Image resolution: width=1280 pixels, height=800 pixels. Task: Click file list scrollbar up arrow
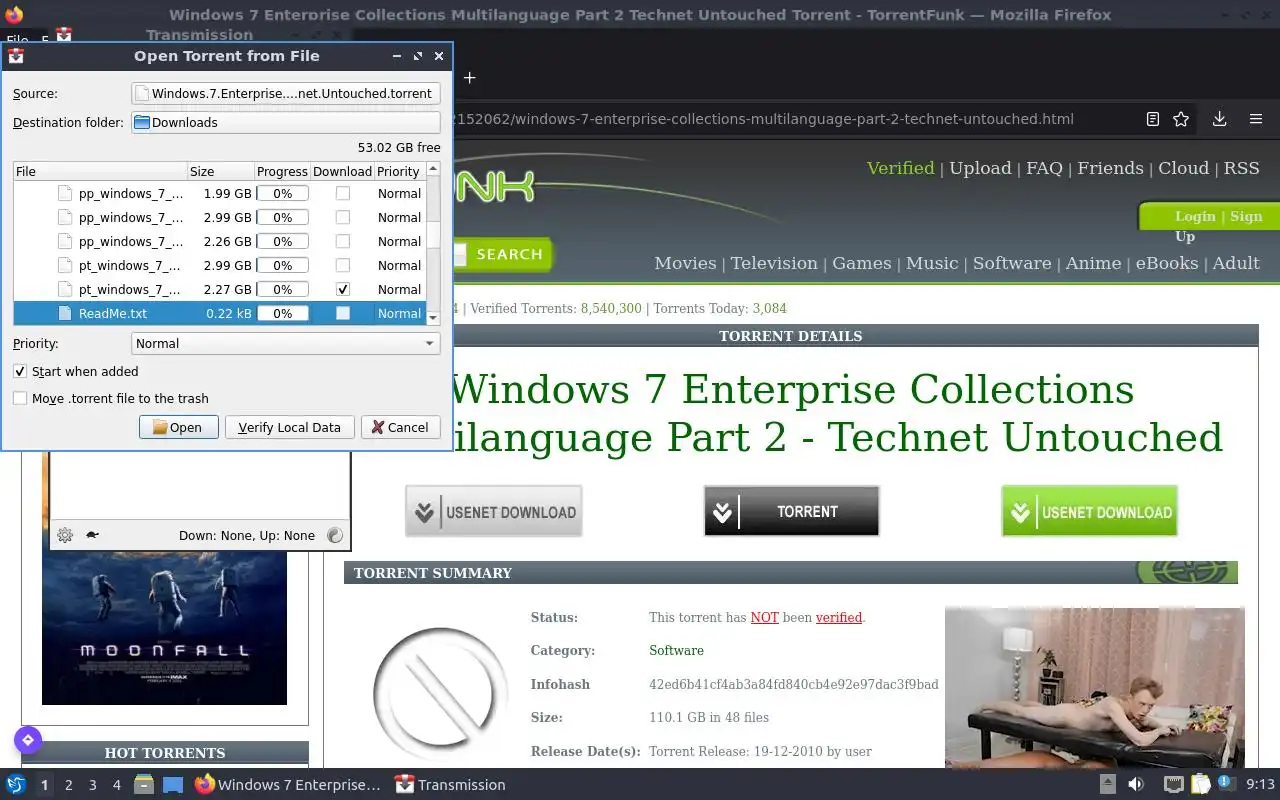[x=433, y=169]
